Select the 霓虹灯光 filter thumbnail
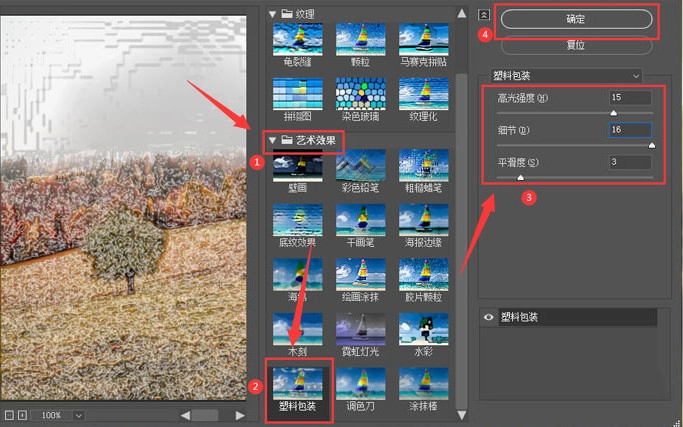 tap(359, 330)
